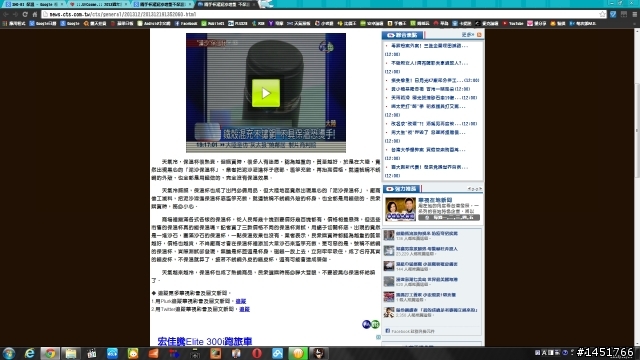Bookmark this page with the star icon

tap(602, 14)
